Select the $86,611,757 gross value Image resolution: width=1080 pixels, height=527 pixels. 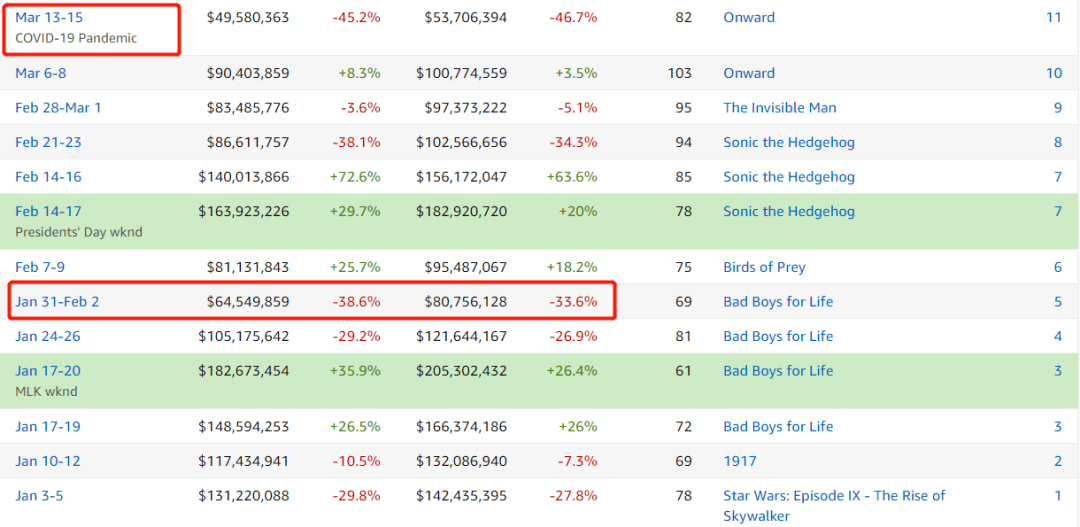(x=248, y=142)
